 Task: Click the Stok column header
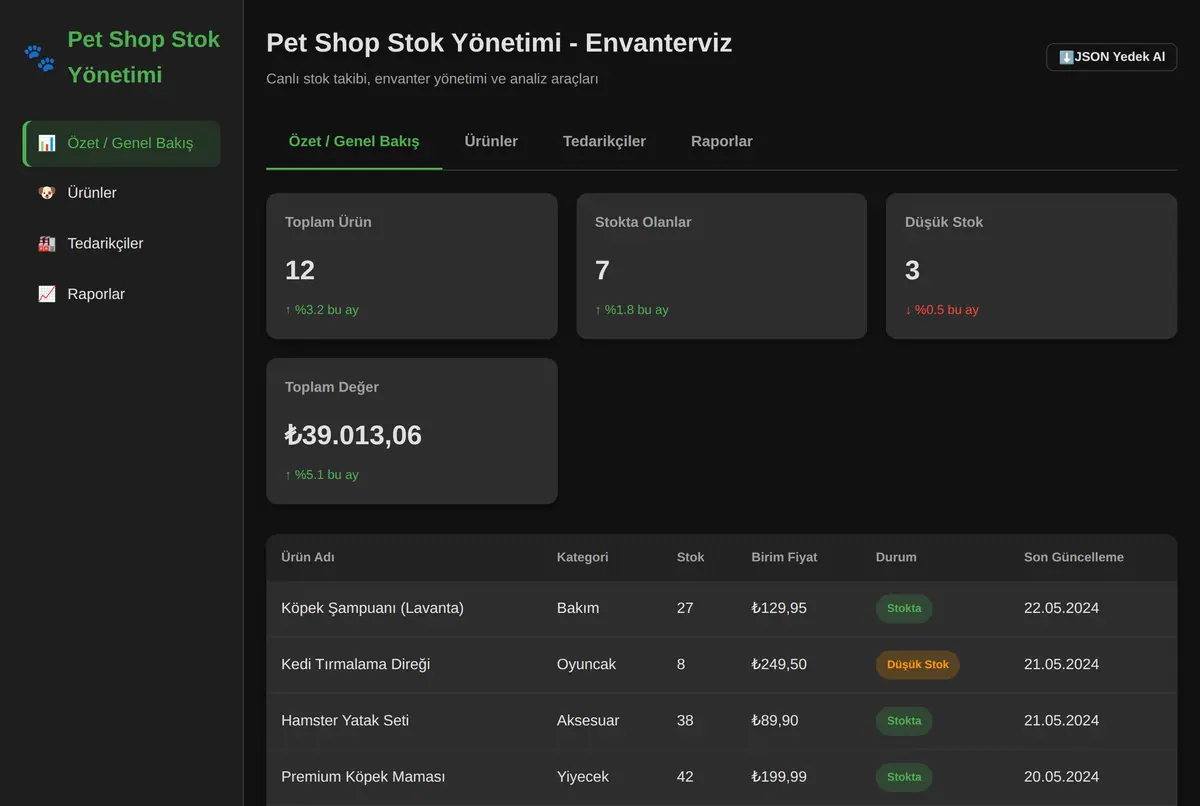691,557
